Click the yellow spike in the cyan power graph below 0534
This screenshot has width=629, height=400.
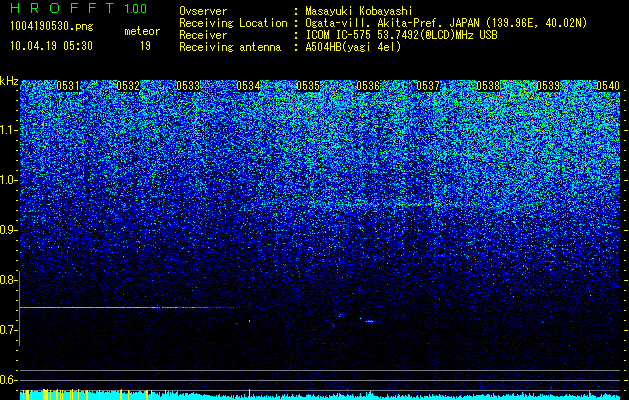click(250, 394)
